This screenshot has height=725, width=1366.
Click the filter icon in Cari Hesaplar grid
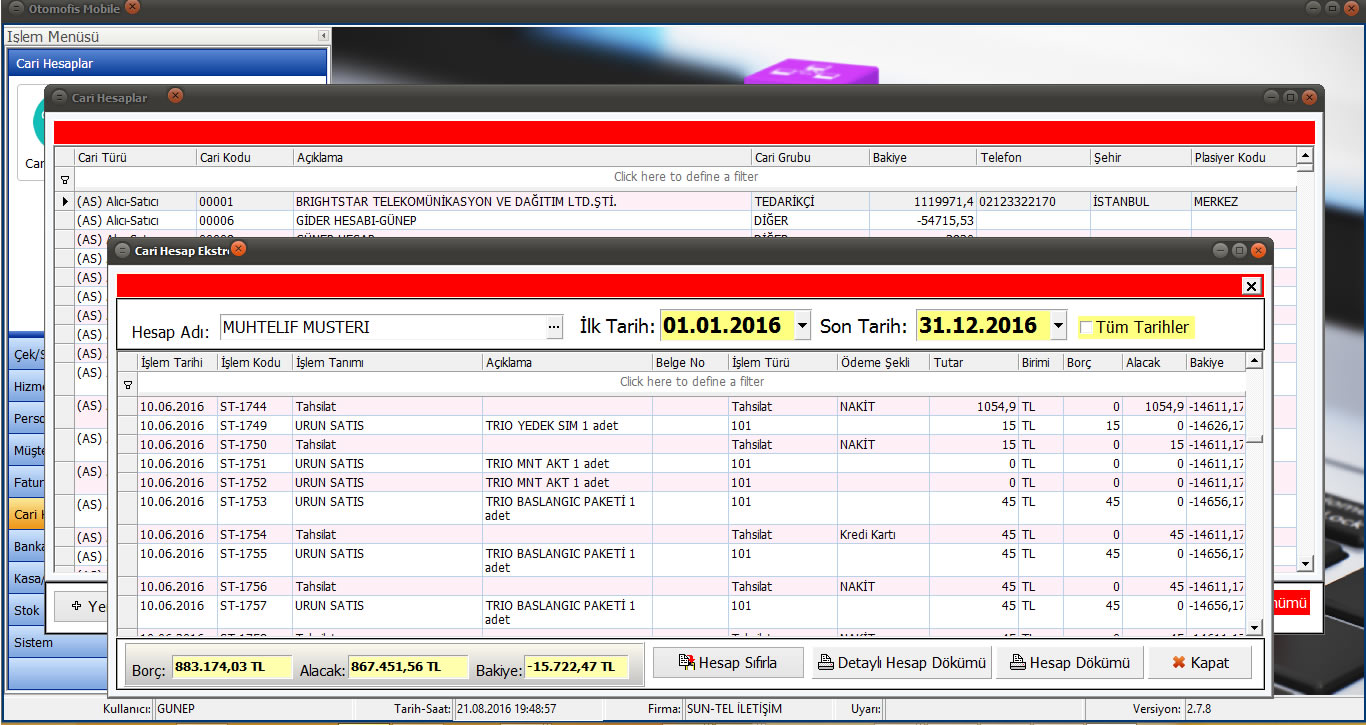[x=64, y=179]
